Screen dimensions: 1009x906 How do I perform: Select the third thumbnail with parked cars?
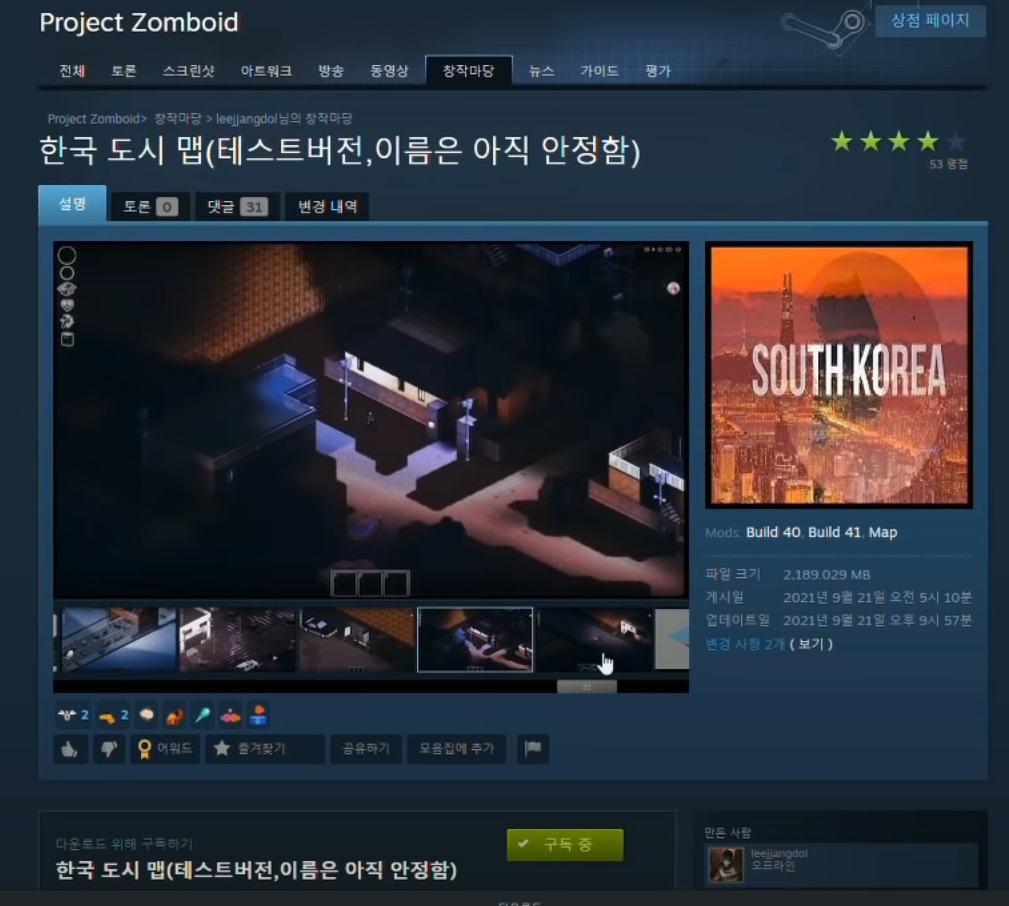(356, 640)
